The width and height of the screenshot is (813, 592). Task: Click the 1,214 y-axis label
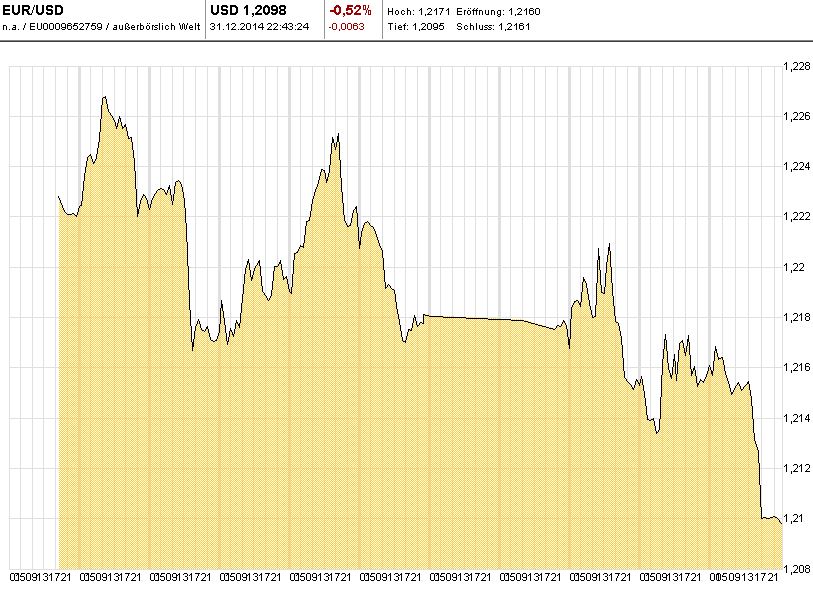click(796, 418)
